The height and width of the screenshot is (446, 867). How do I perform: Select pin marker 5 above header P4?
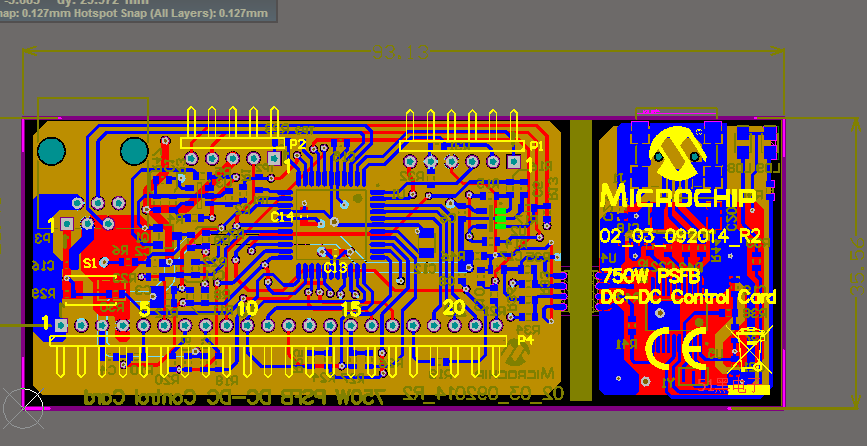point(144,308)
